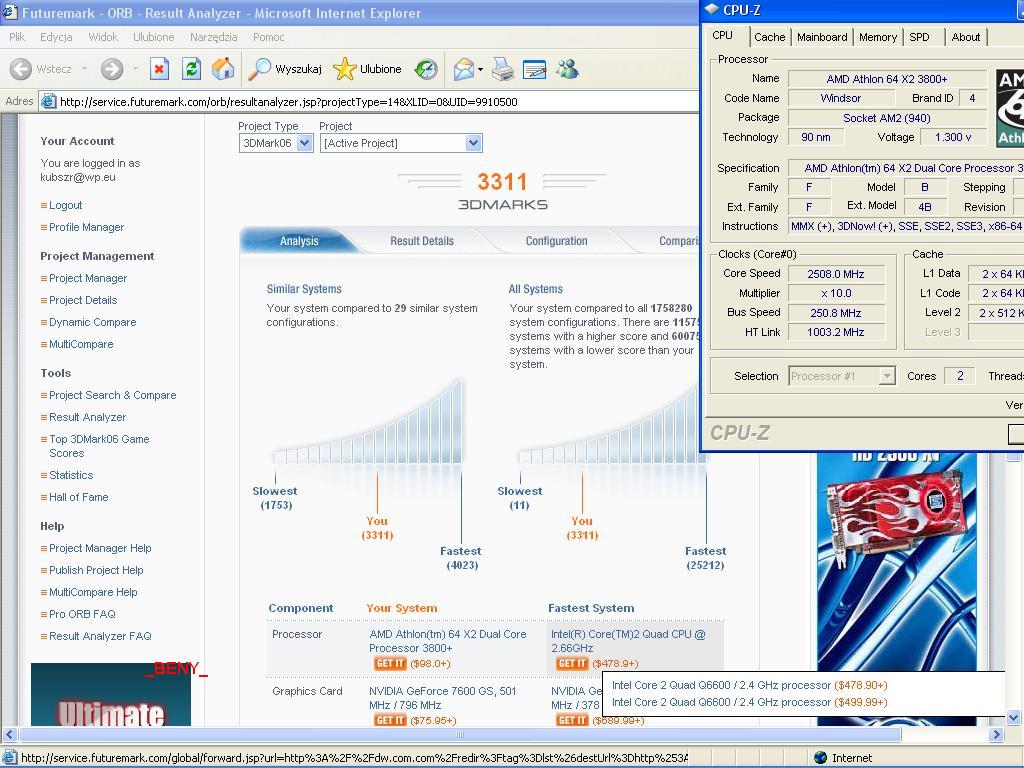The width and height of the screenshot is (1024, 768).
Task: Expand the Project Type 3DMark06 dropdown
Action: (x=304, y=143)
